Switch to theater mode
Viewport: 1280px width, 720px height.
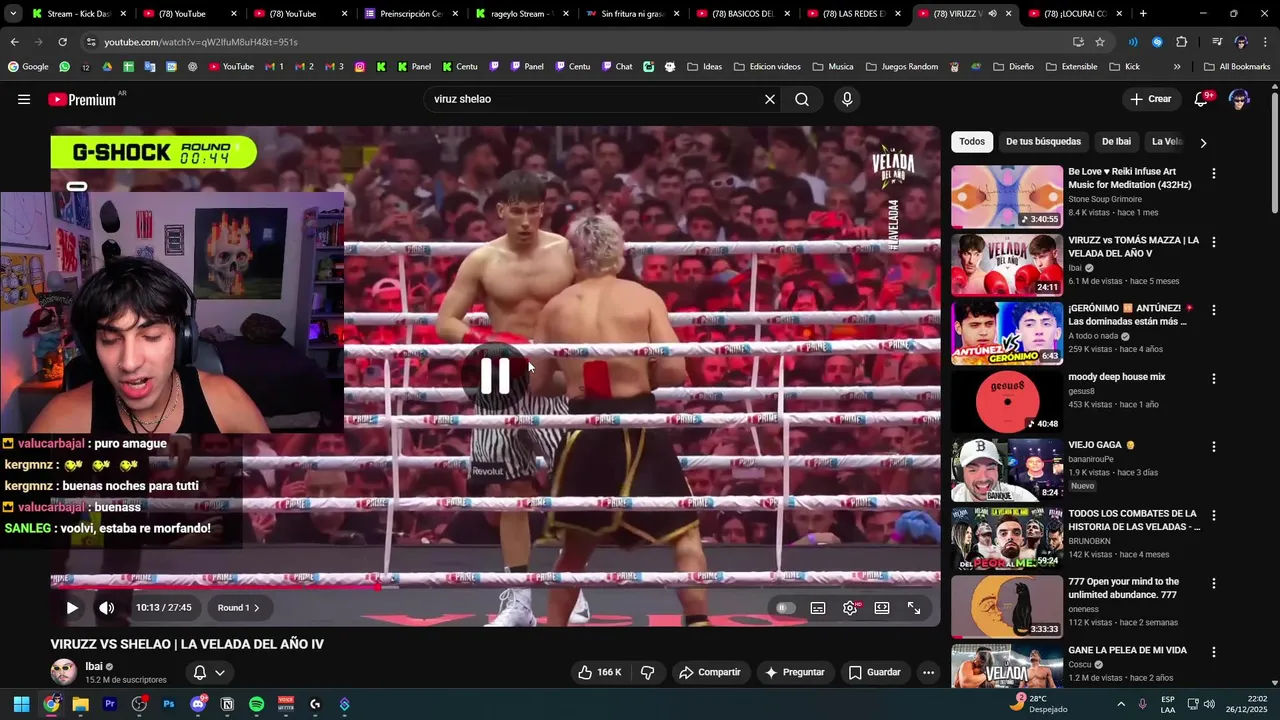(882, 607)
